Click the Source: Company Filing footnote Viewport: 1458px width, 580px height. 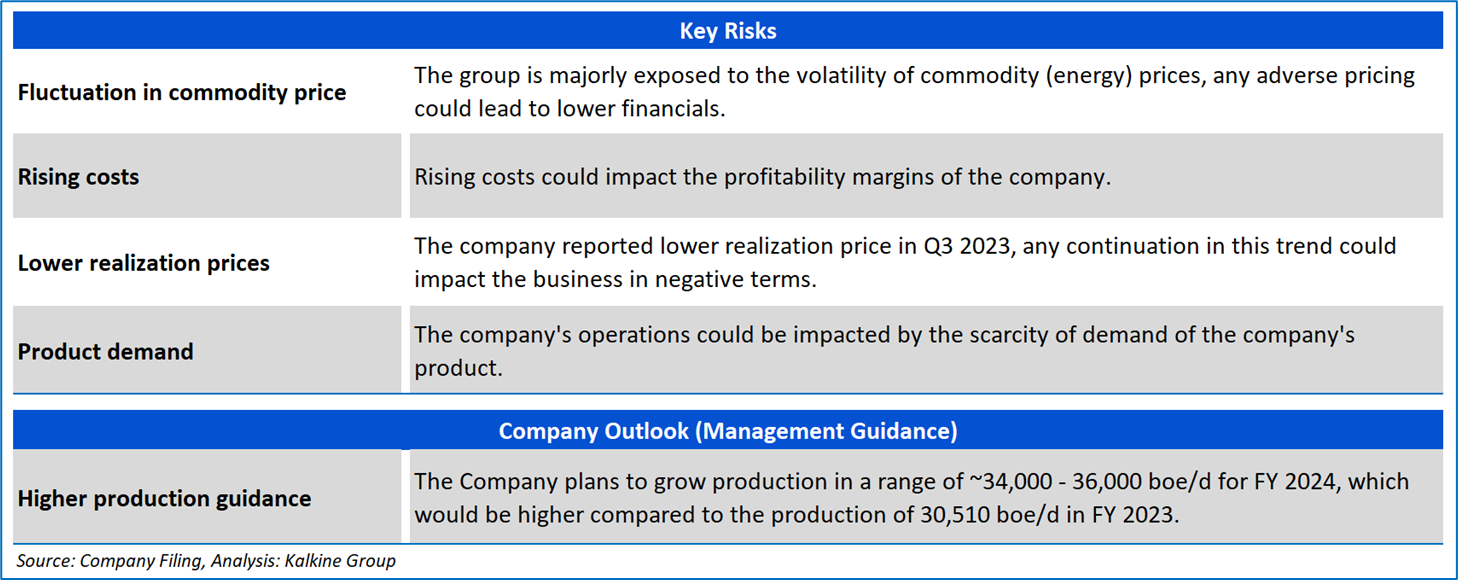[x=110, y=561]
